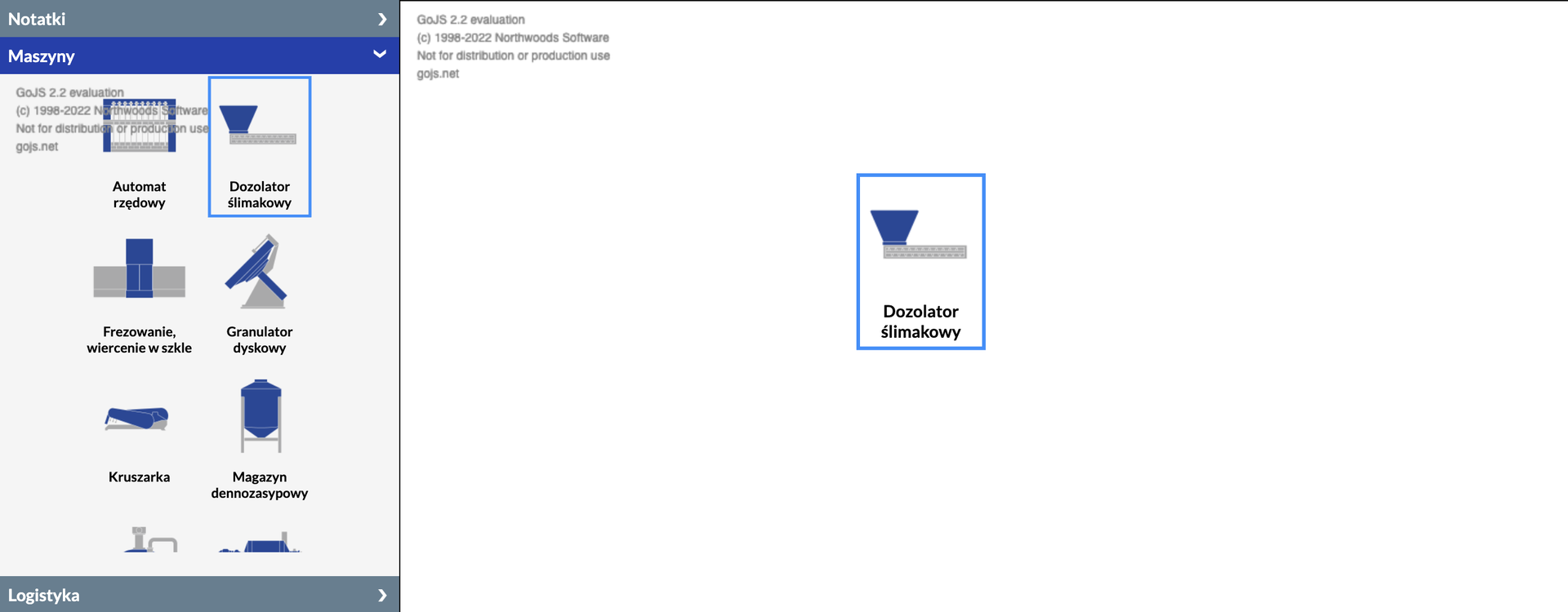The width and height of the screenshot is (1568, 612).
Task: Pick the Granulator dyskowy machine icon
Action: pyautogui.click(x=257, y=272)
